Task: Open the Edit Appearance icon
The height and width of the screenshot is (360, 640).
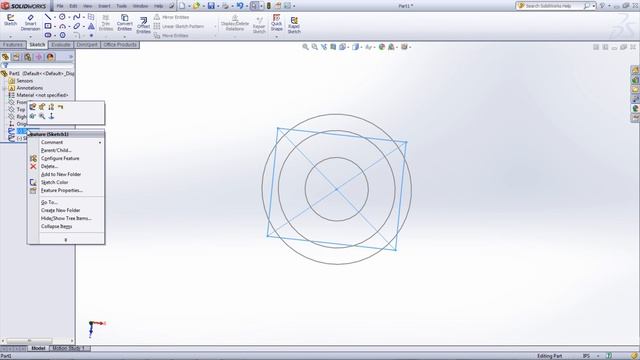Action: point(382,47)
